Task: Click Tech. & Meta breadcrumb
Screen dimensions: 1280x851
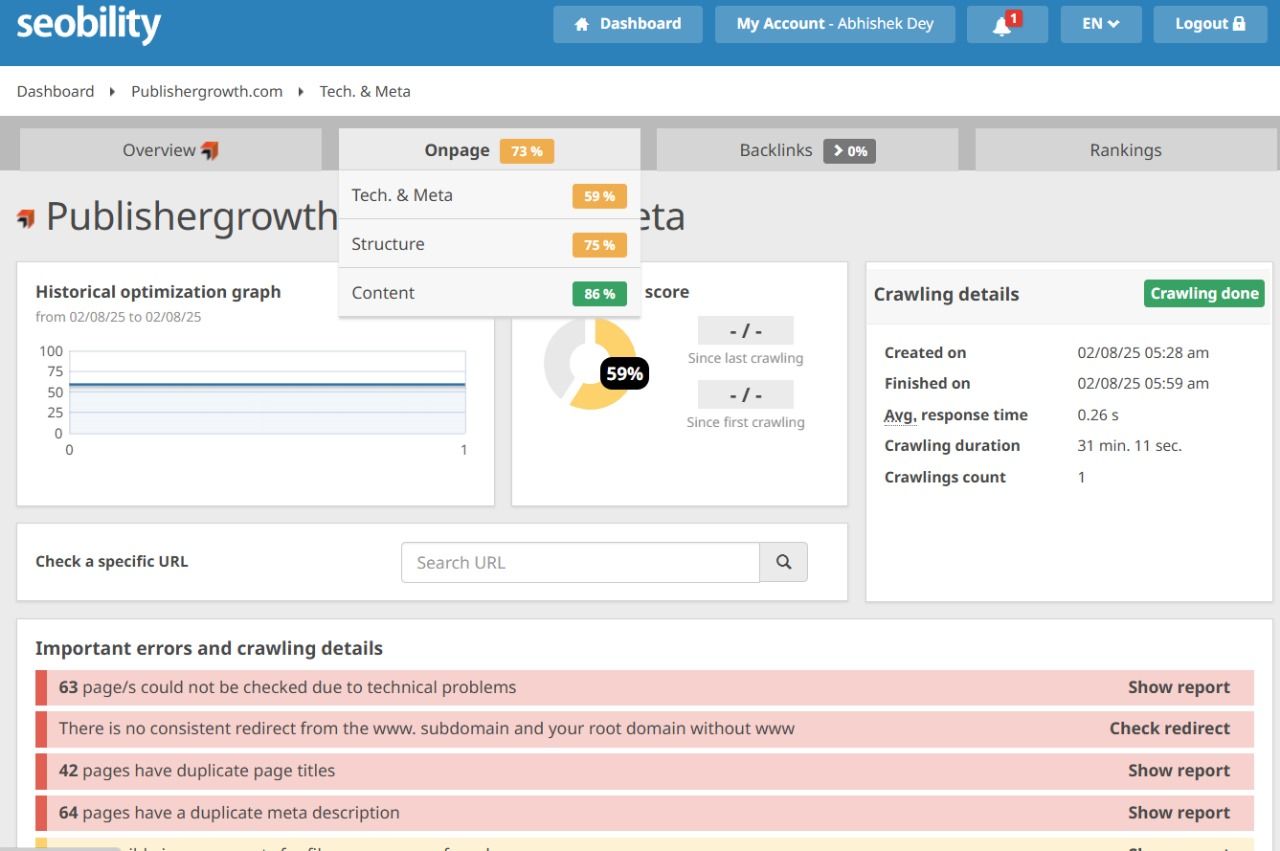Action: click(365, 91)
